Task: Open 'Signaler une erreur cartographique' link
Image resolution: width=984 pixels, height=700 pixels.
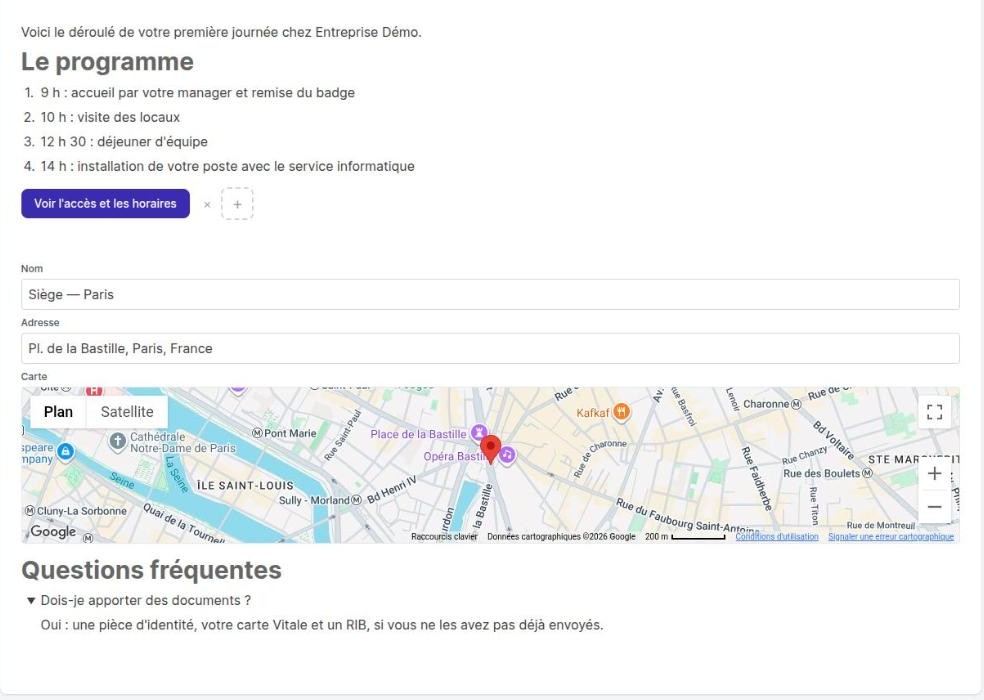Action: (x=891, y=537)
